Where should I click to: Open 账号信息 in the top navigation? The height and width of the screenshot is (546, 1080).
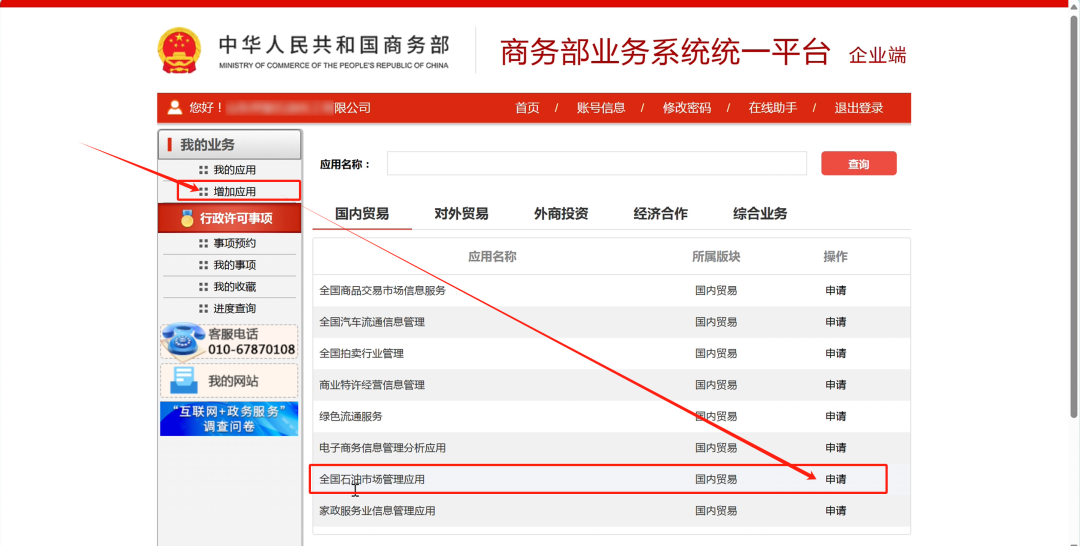601,108
